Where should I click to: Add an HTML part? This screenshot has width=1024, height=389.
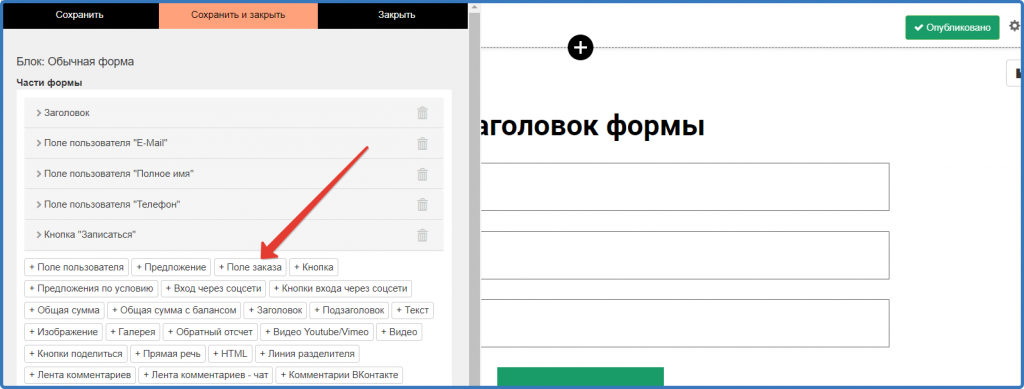pyautogui.click(x=231, y=354)
